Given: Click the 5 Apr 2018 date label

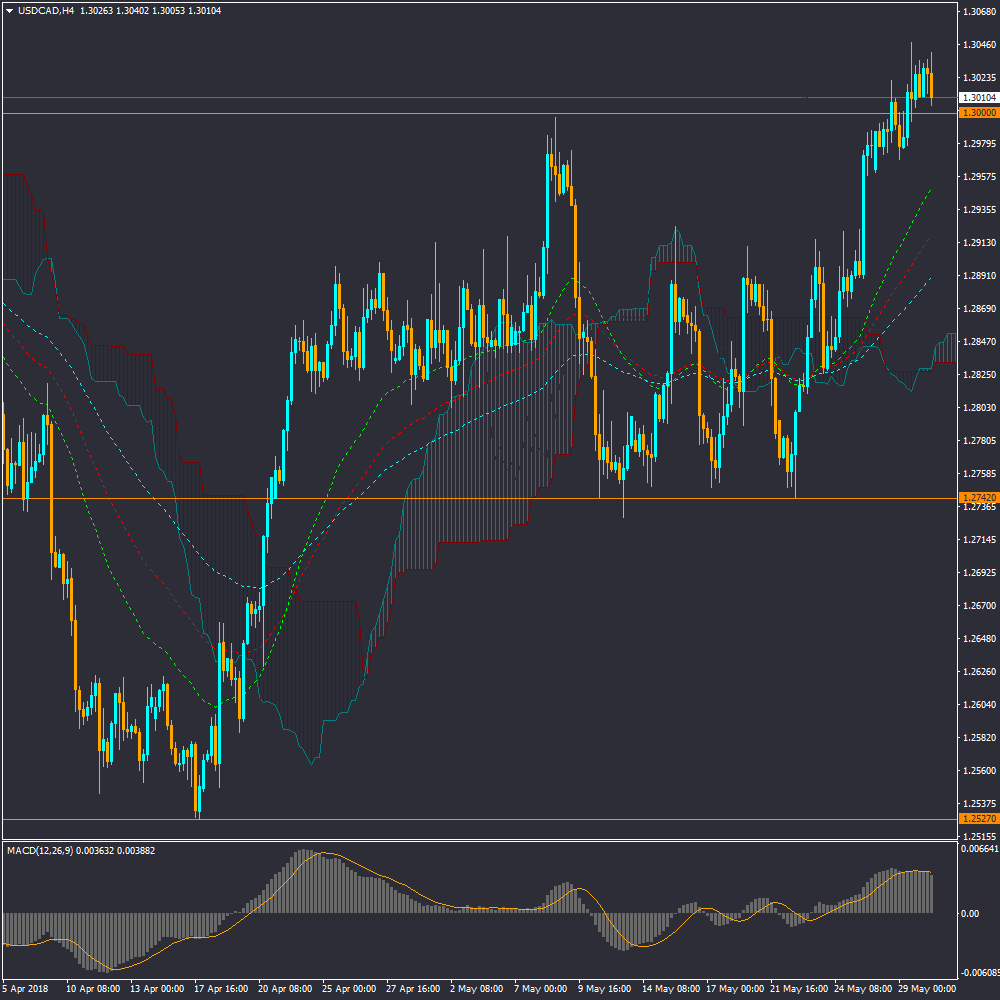Looking at the screenshot, I should click(x=27, y=987).
